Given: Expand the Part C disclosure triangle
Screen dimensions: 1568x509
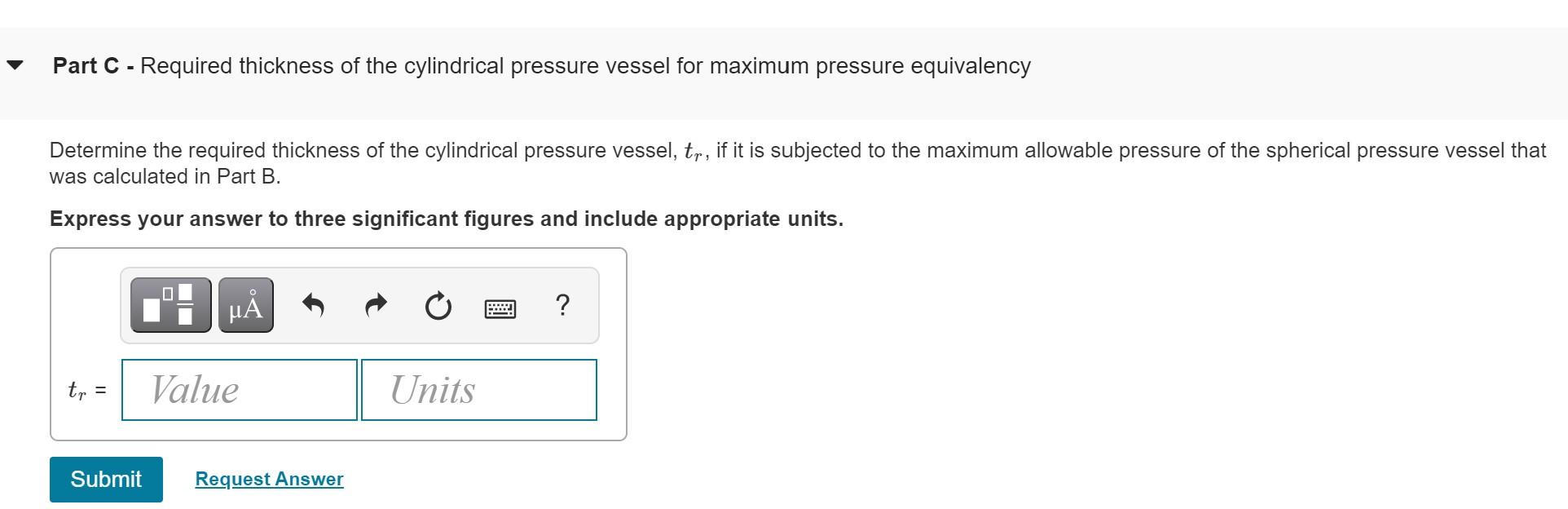Looking at the screenshot, I should [x=15, y=65].
